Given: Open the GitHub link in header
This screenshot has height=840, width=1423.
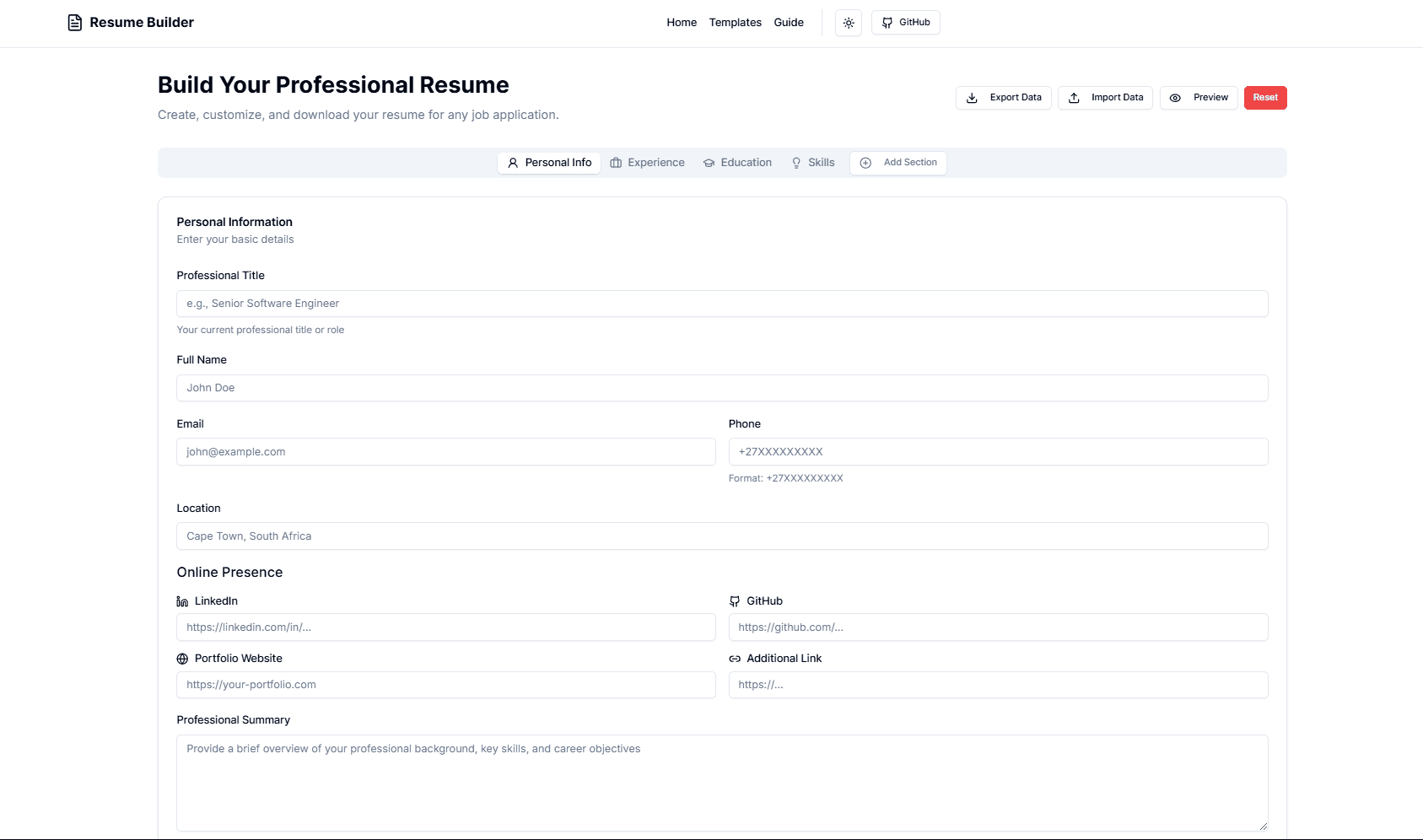Looking at the screenshot, I should [x=905, y=23].
